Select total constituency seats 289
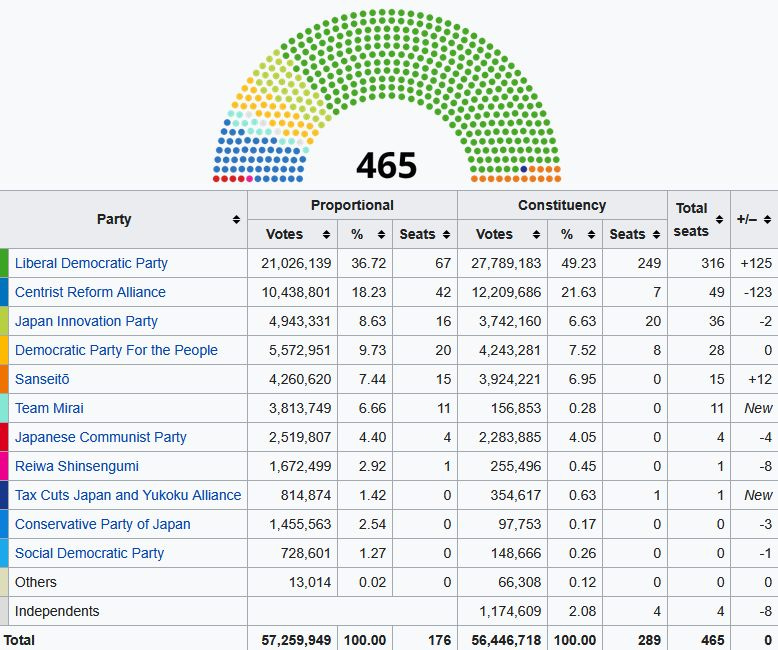Viewport: 778px width, 650px height. (649, 640)
